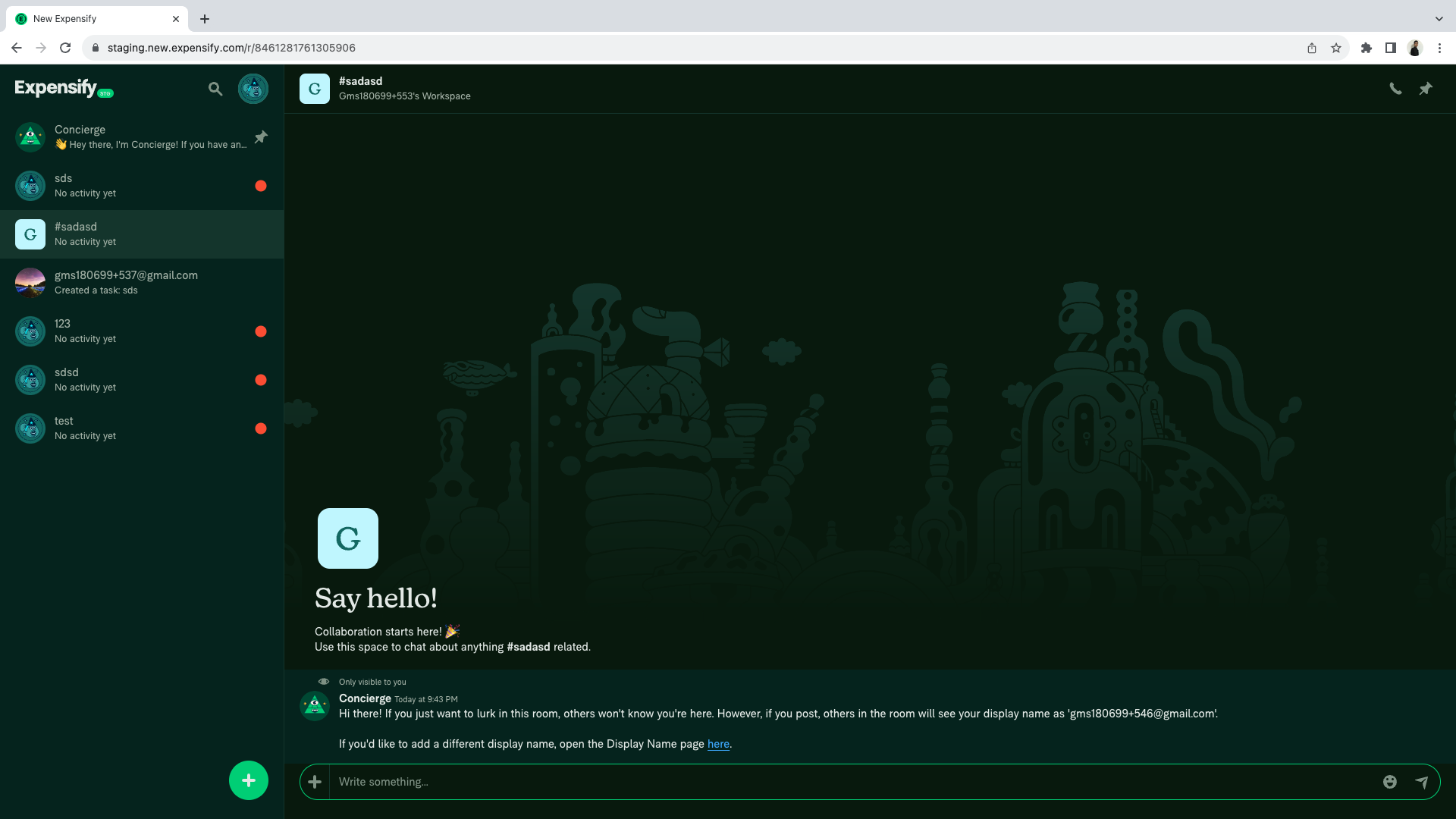This screenshot has height=819, width=1456.
Task: Expand Chrome's tab search chevron
Action: (1439, 19)
